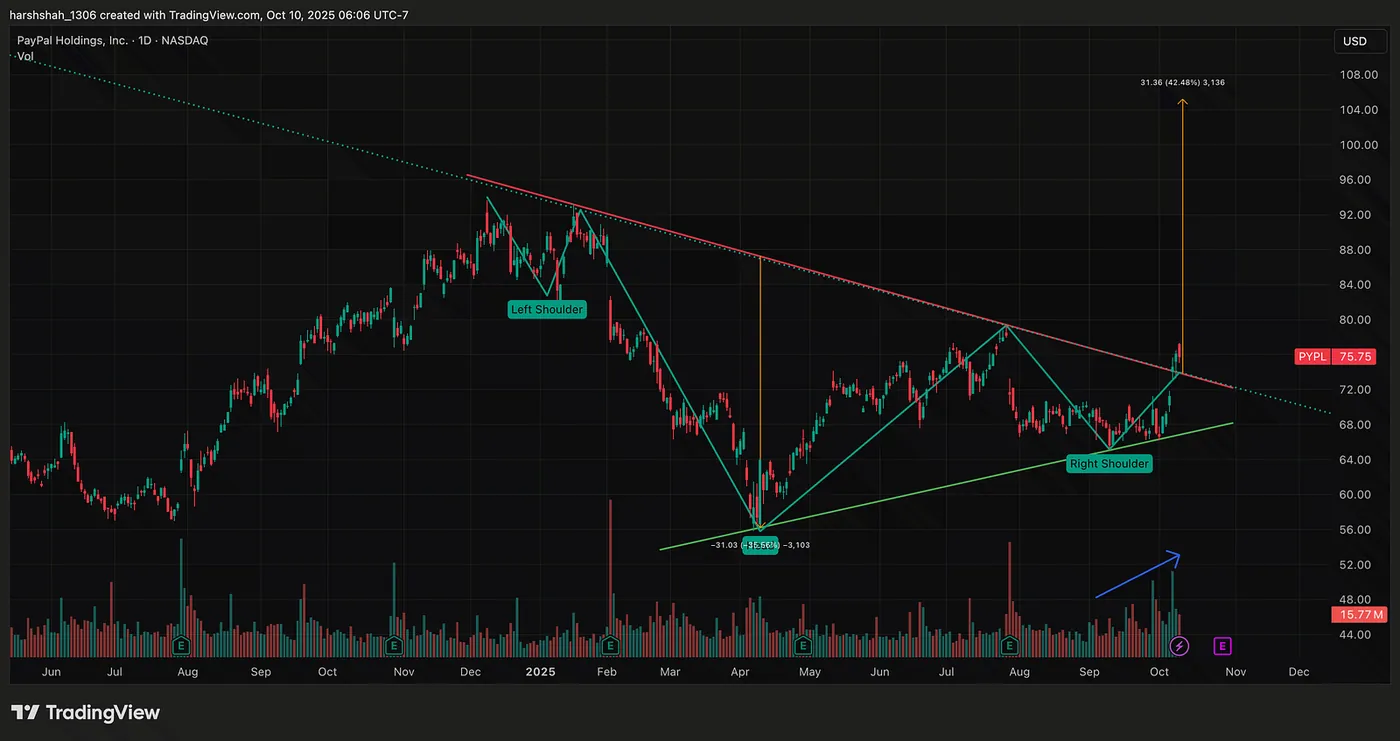Click the earnings E marker near August 2024
The image size is (1400, 741).
click(182, 645)
